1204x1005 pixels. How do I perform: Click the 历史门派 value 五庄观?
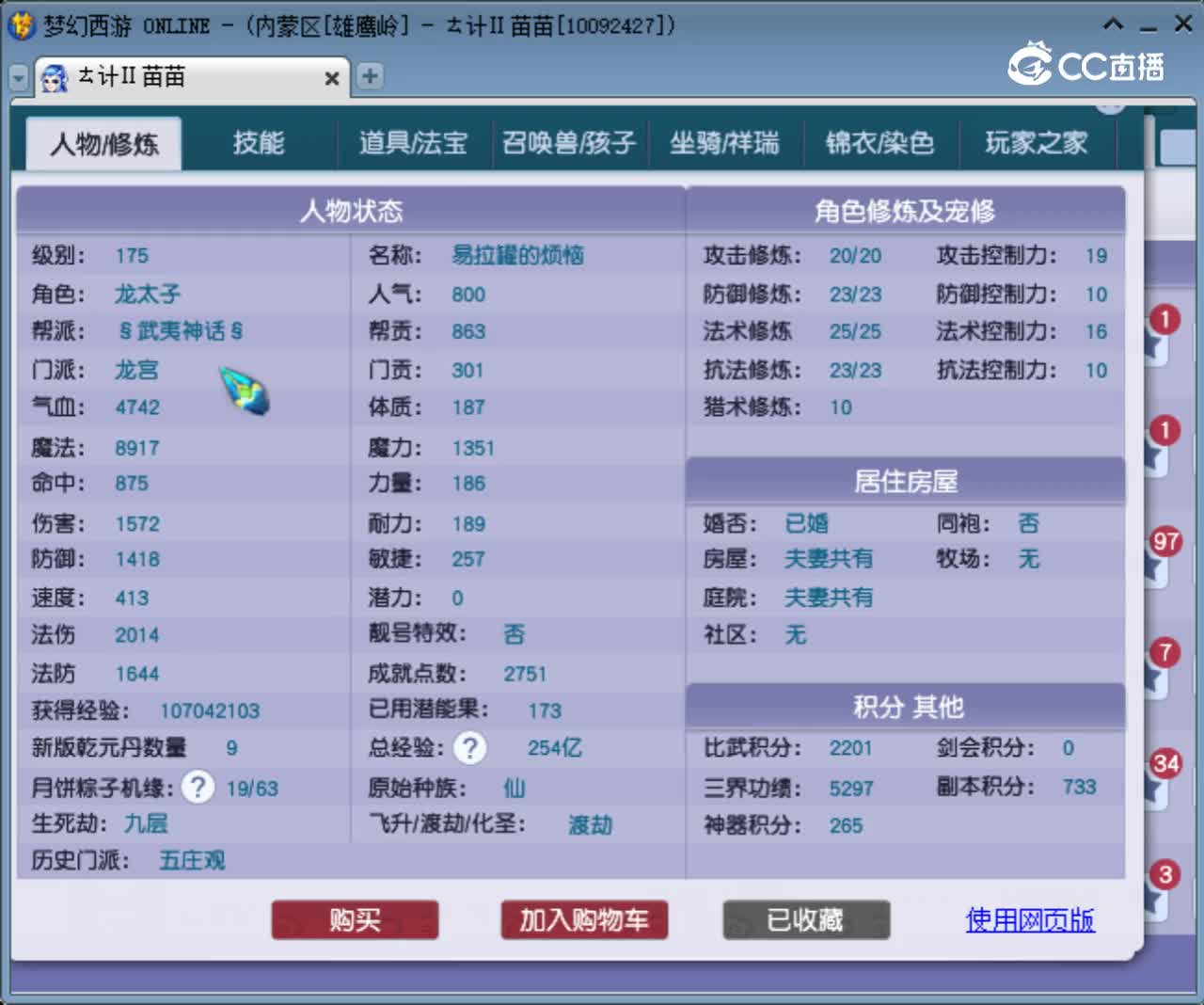[x=192, y=860]
